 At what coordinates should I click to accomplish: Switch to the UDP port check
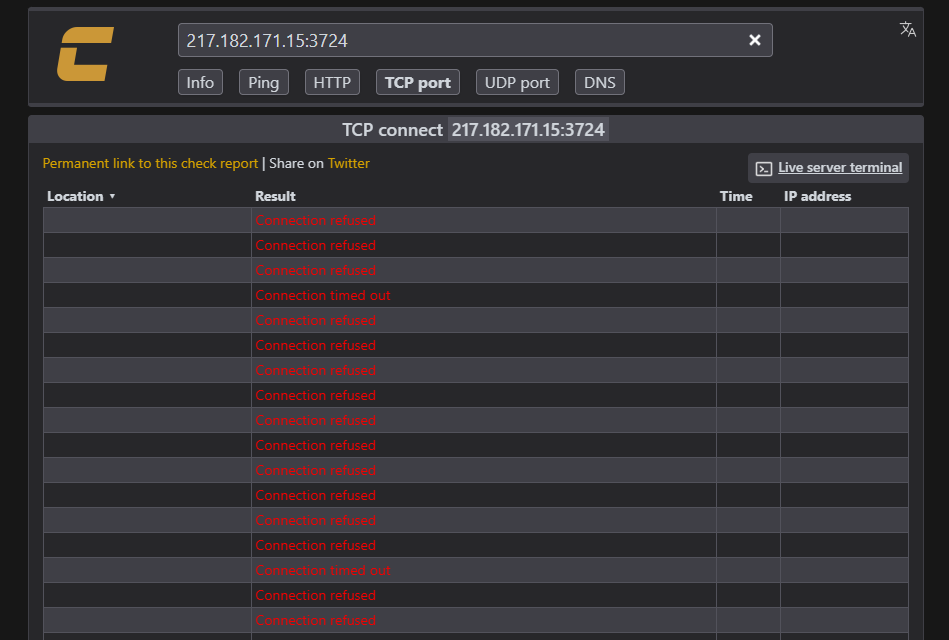point(517,82)
